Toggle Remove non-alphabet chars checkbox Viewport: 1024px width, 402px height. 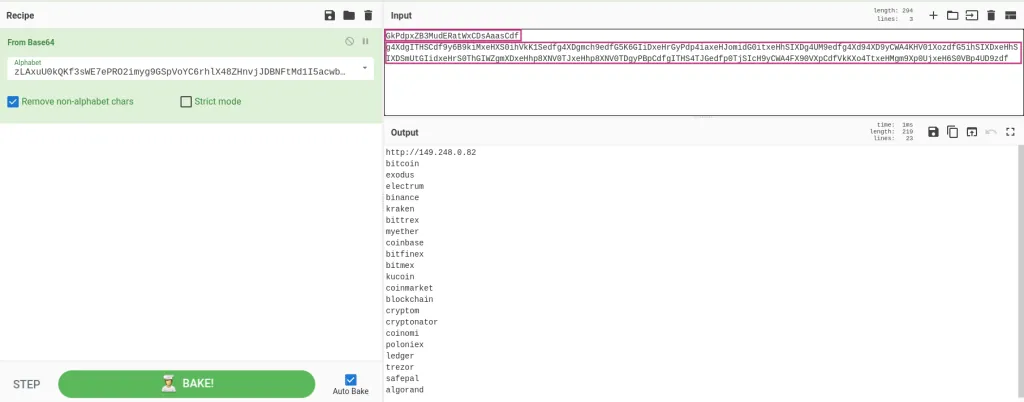coord(12,102)
